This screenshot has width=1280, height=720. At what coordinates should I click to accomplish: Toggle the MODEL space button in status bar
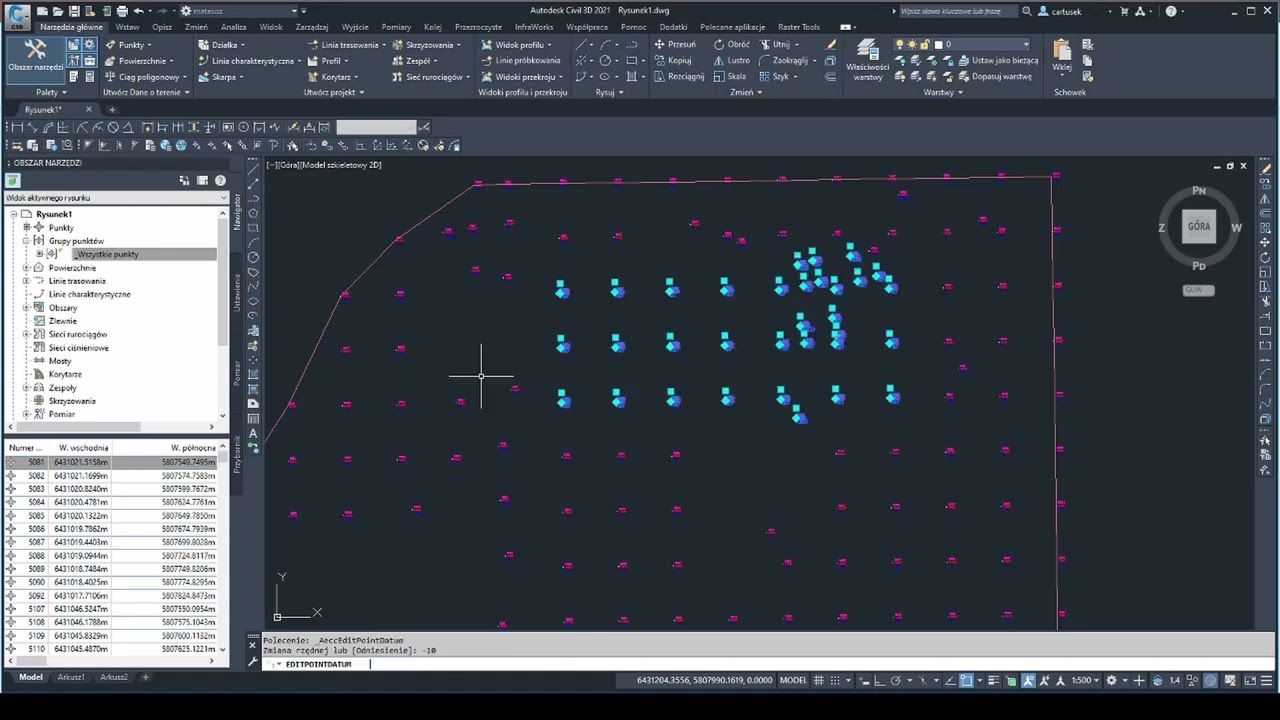[x=793, y=680]
